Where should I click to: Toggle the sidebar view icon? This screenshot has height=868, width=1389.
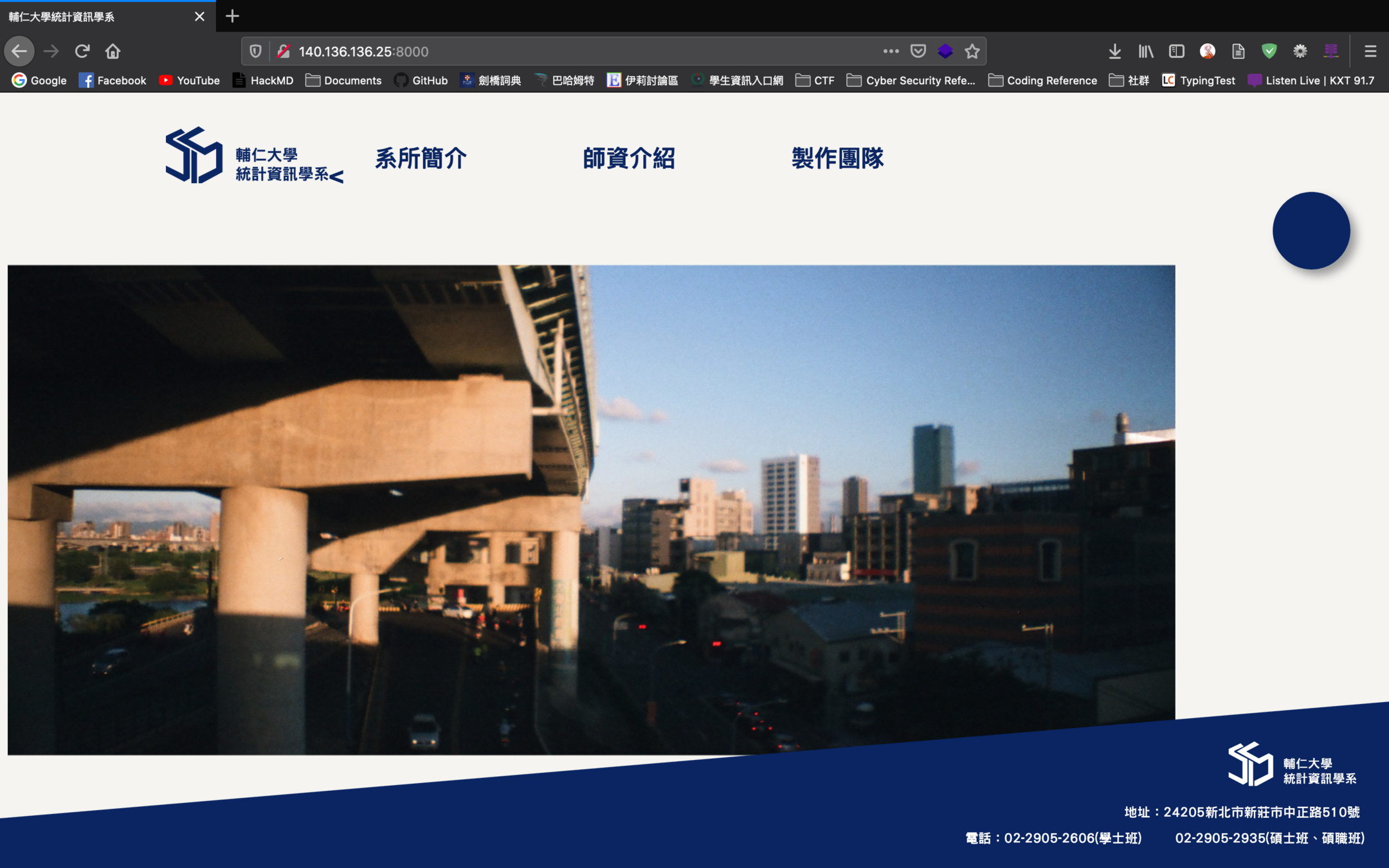1176,51
